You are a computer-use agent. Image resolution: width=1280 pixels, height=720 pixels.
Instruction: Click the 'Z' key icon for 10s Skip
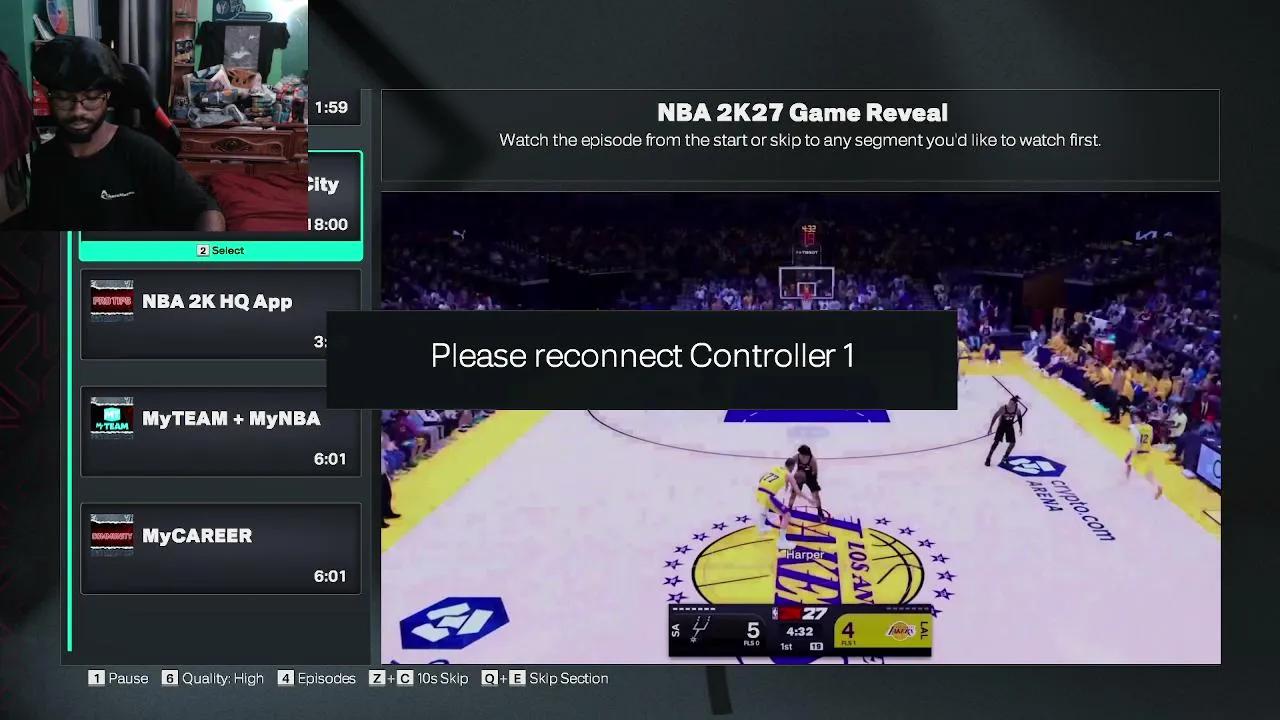(x=377, y=678)
